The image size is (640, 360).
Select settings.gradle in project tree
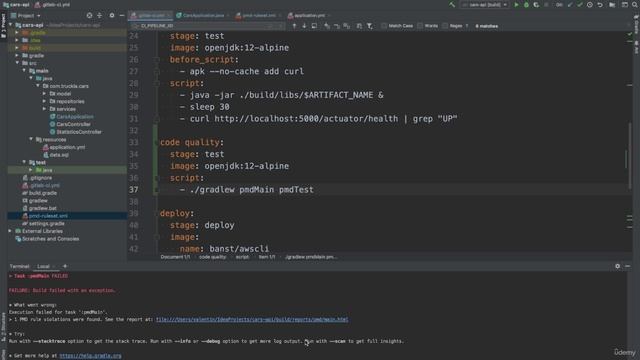47,223
